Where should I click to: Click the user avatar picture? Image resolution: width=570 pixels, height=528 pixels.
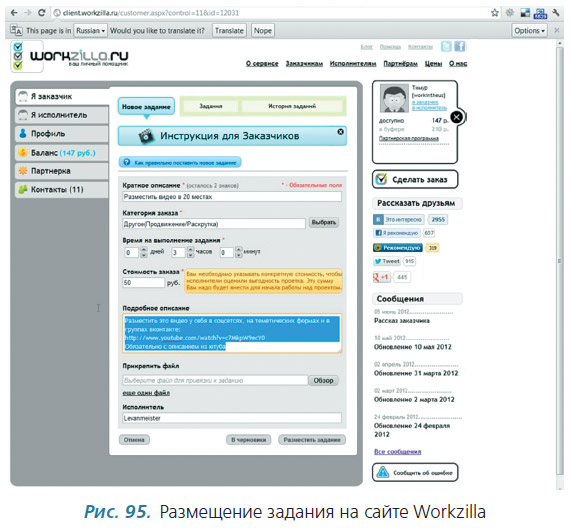pos(394,98)
